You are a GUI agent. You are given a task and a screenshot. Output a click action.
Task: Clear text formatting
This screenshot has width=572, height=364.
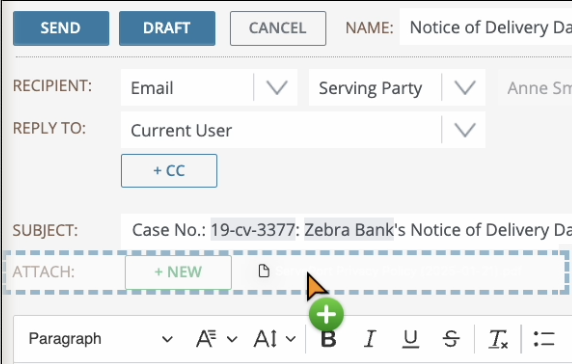tap(498, 339)
